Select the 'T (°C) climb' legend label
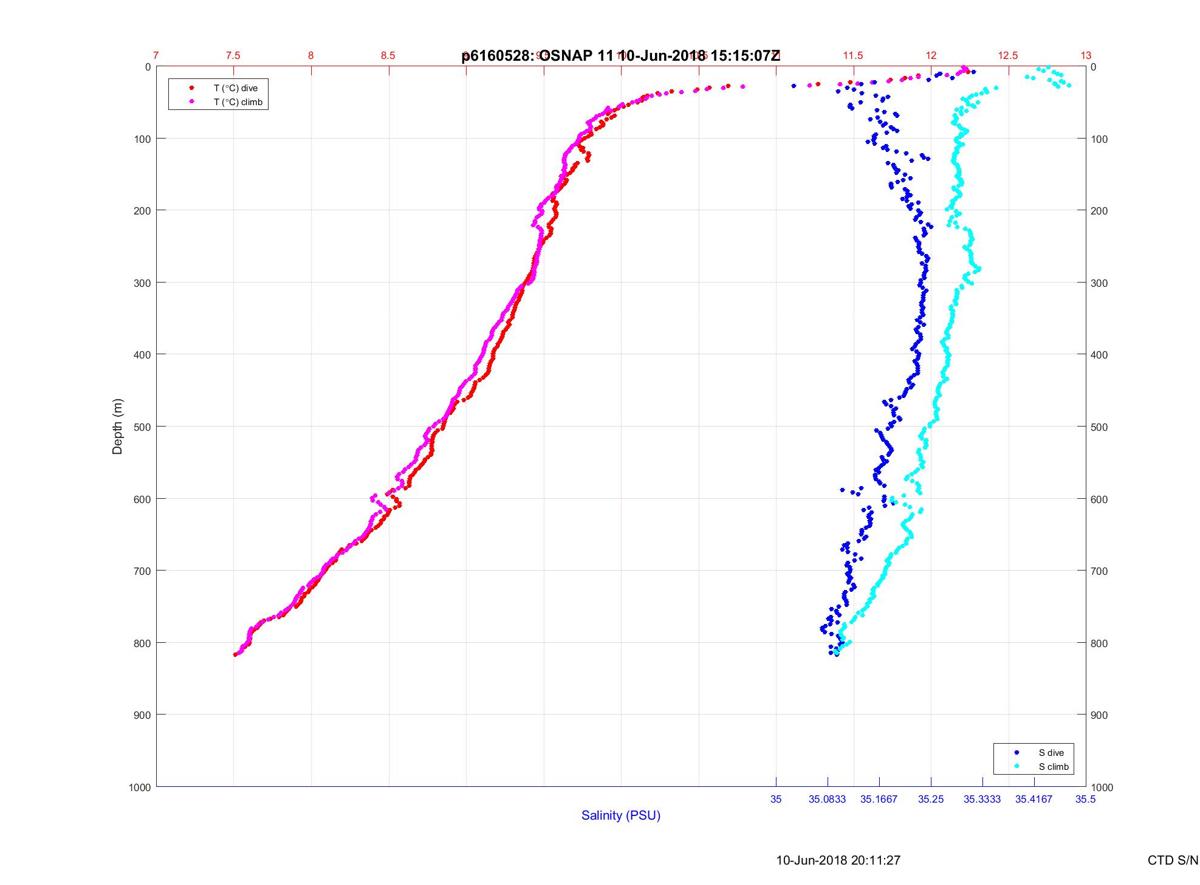Screen dimensions: 1200x885 [238, 102]
